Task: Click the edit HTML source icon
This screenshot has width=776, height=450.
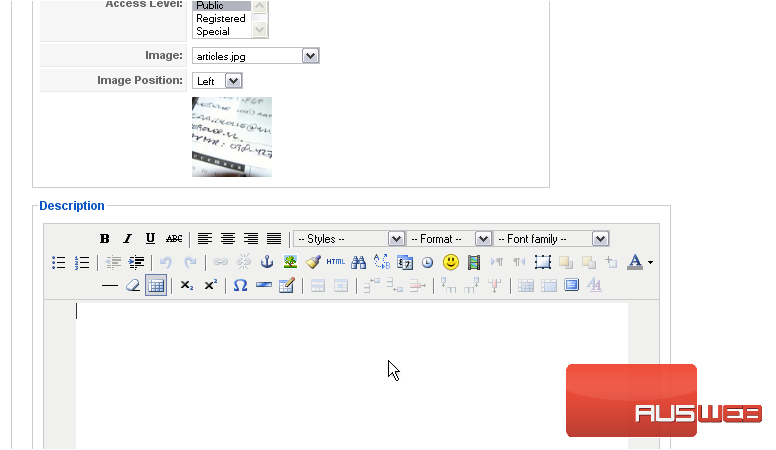Action: pos(335,262)
